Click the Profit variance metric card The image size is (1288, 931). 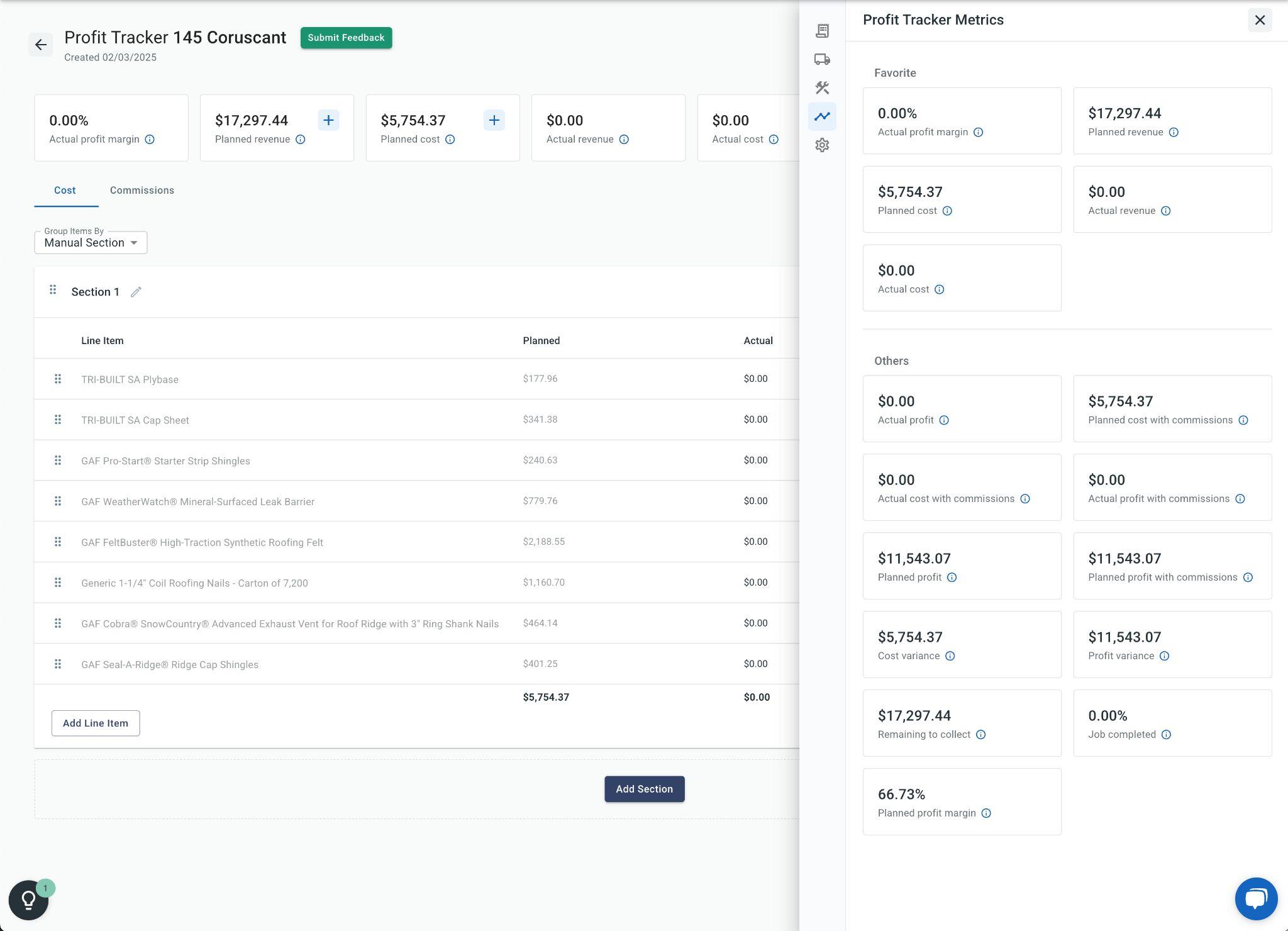click(1172, 644)
